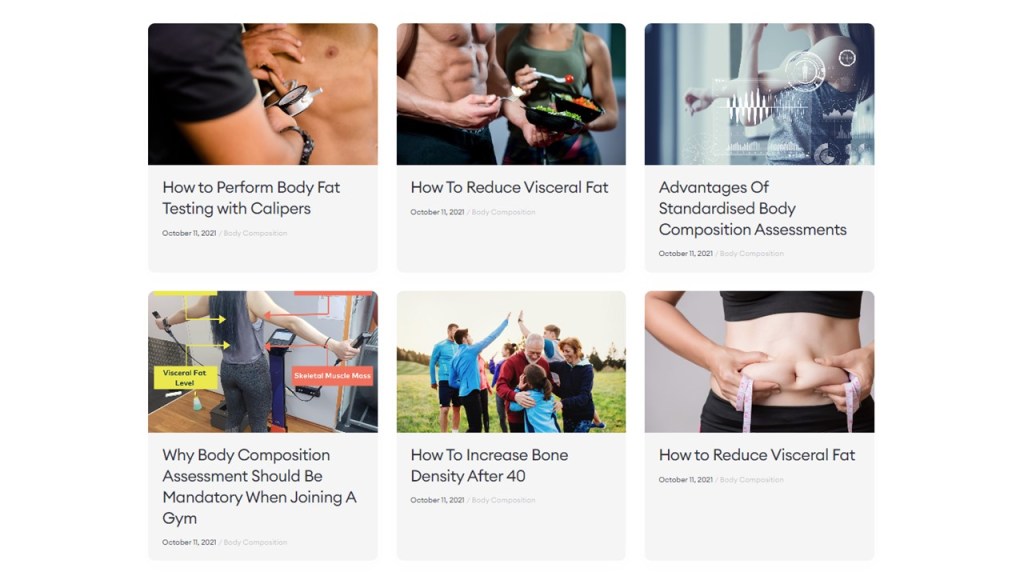Click October 11, 2021 date on Bone Density card
The height and width of the screenshot is (576, 1024).
(x=437, y=500)
